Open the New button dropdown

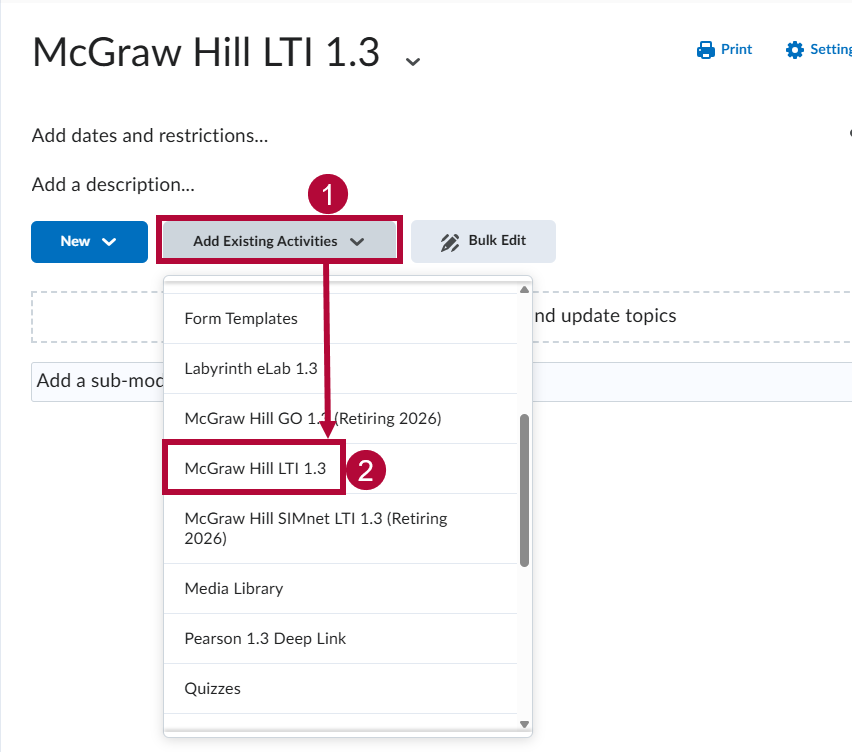click(x=89, y=242)
